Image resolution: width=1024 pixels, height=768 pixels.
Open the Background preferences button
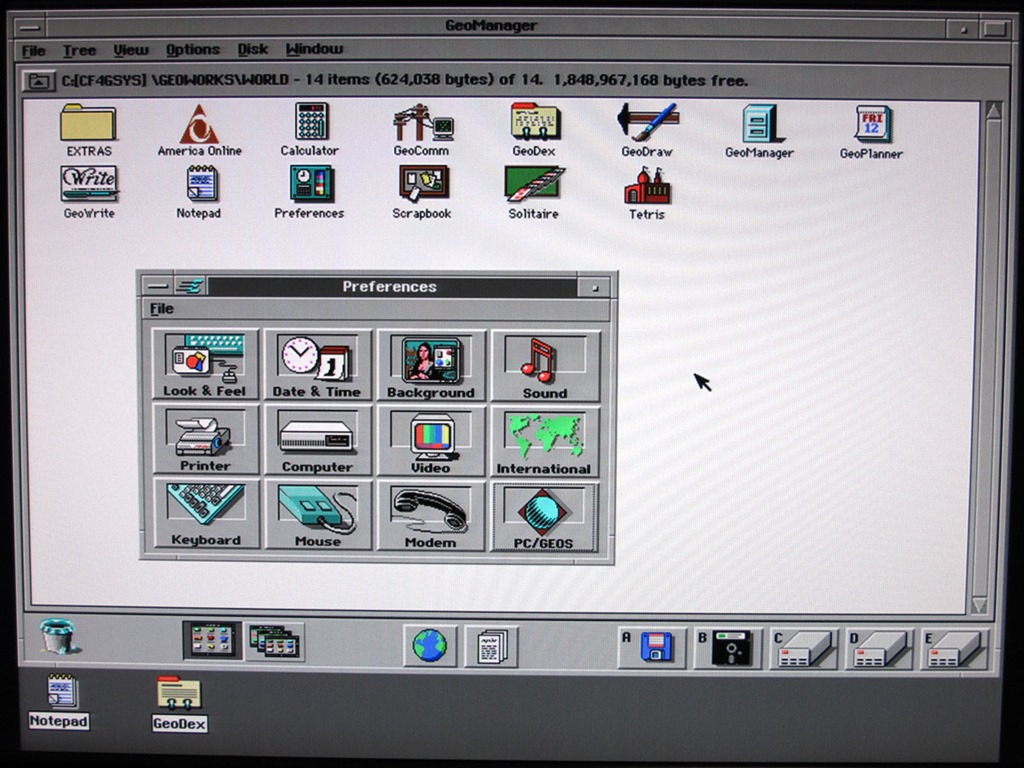click(431, 365)
